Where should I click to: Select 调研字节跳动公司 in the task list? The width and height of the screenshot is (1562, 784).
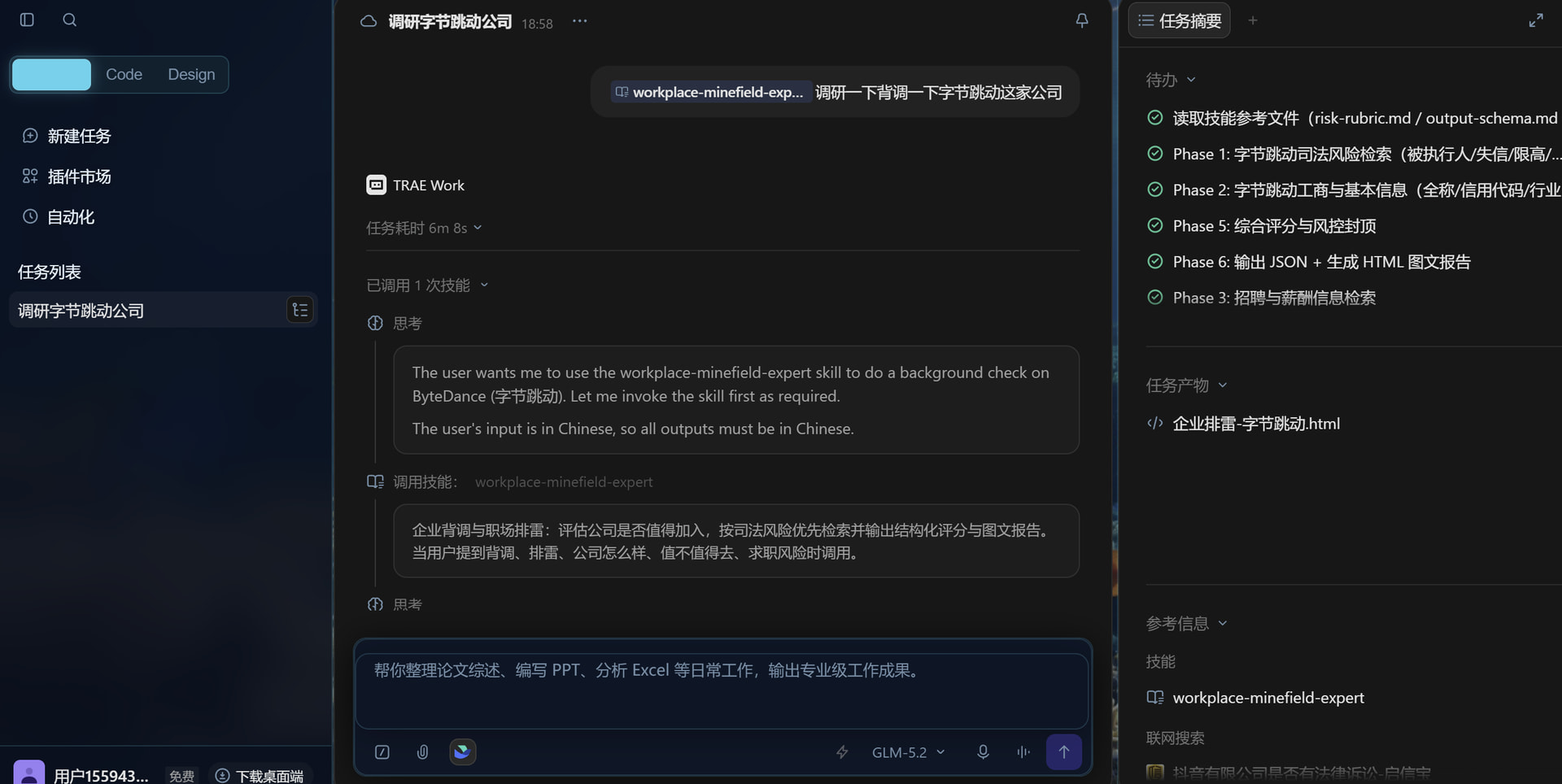(163, 310)
